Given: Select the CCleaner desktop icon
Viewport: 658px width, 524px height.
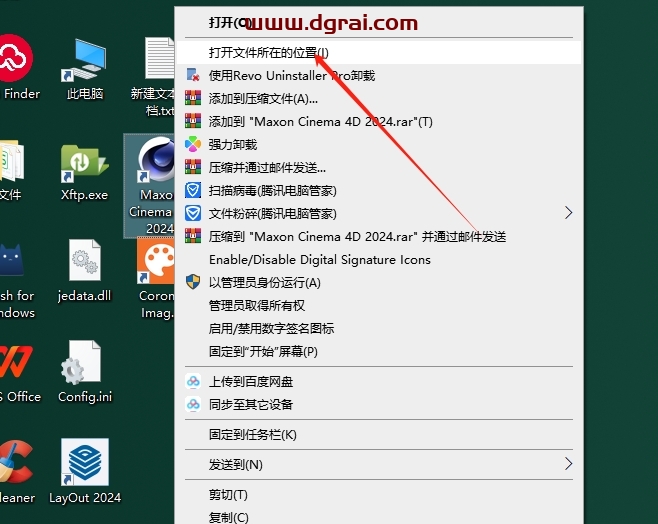Looking at the screenshot, I should coord(16,472).
